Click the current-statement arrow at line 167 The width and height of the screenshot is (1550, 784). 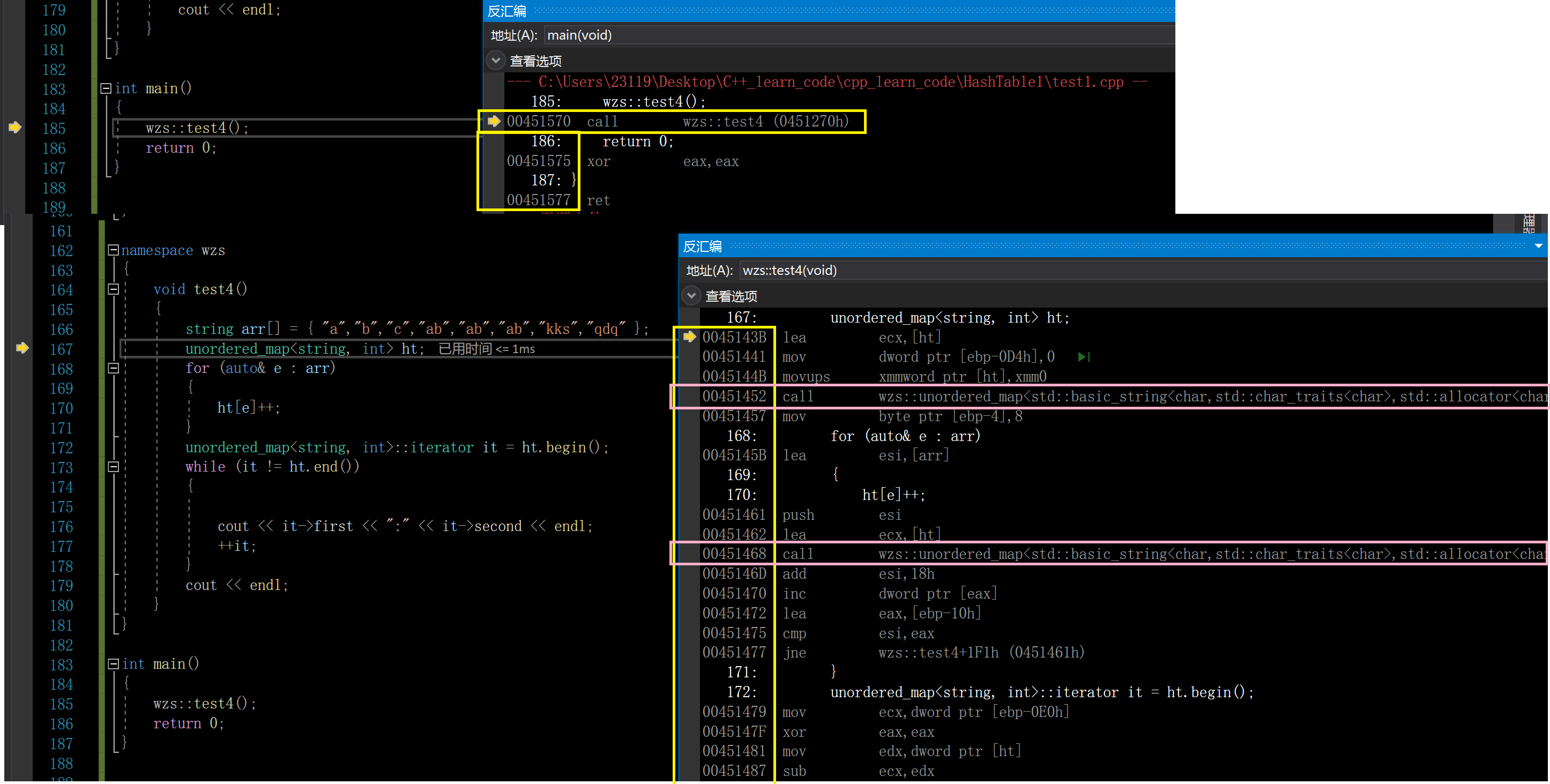pyautogui.click(x=23, y=348)
